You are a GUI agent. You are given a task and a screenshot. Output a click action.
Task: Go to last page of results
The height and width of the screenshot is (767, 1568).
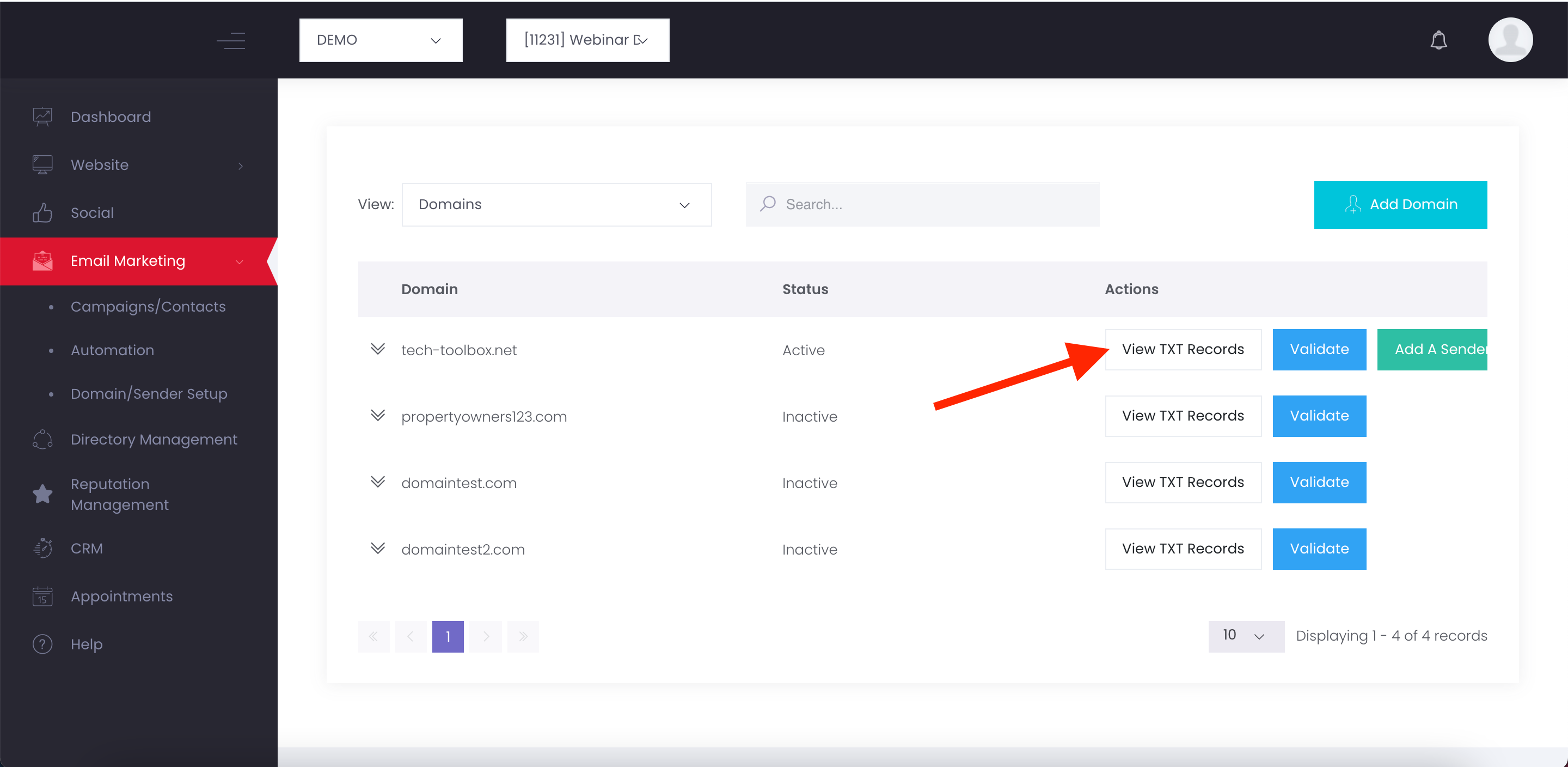[x=523, y=637]
